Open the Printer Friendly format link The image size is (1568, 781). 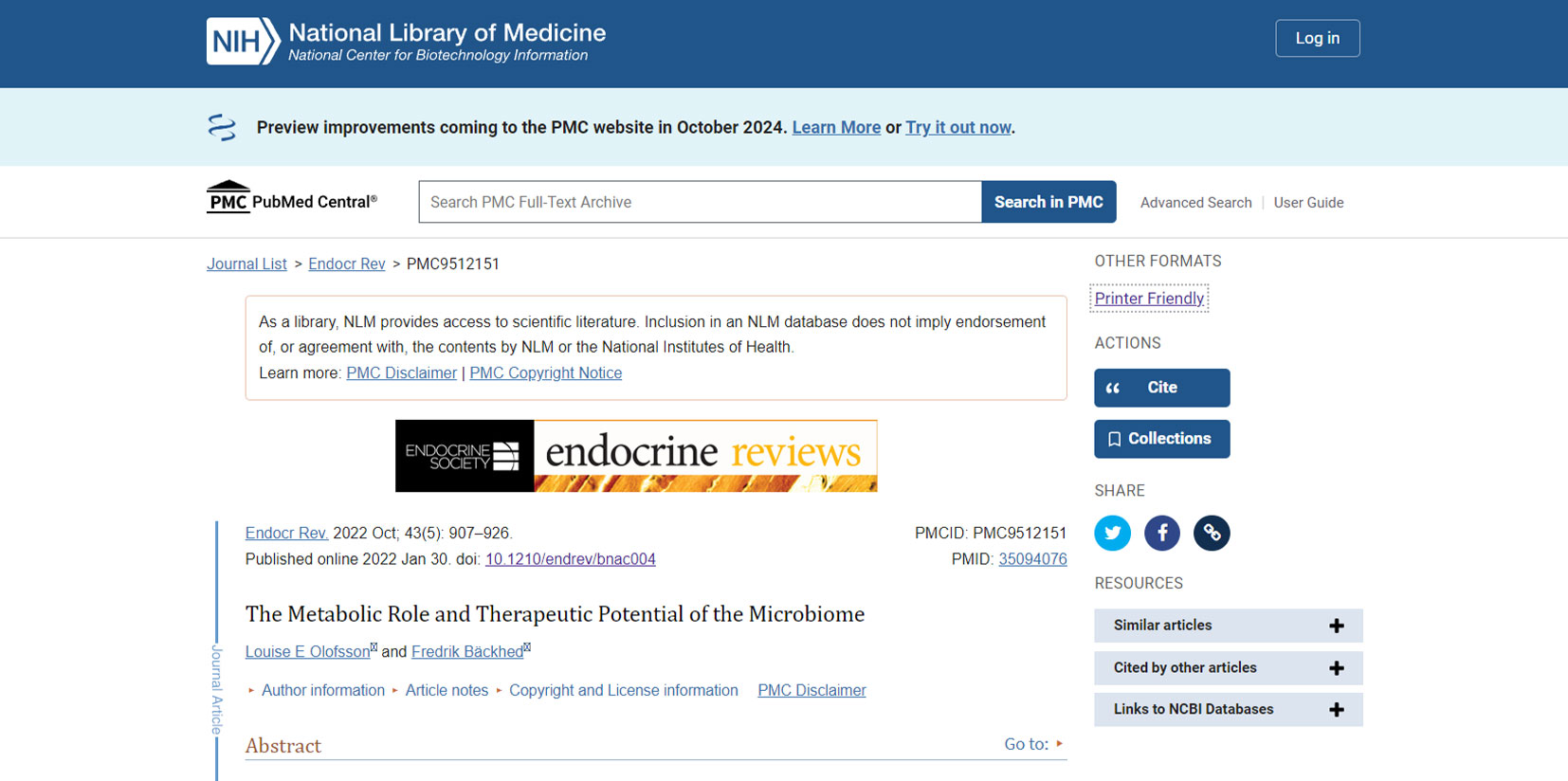[x=1149, y=299]
